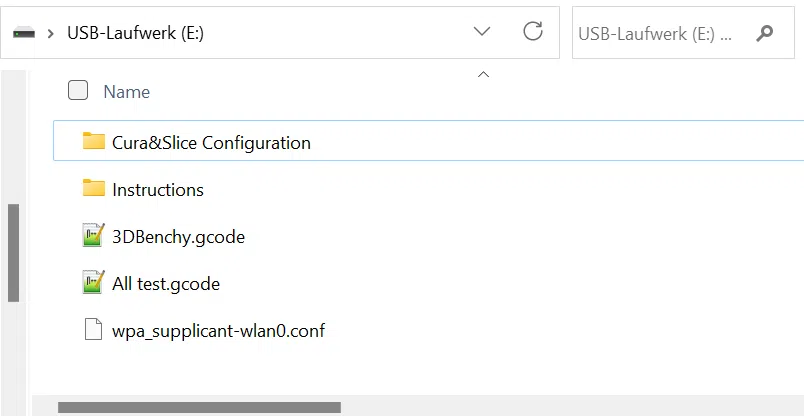Refresh the USB-Laufwerk folder view

(x=533, y=31)
